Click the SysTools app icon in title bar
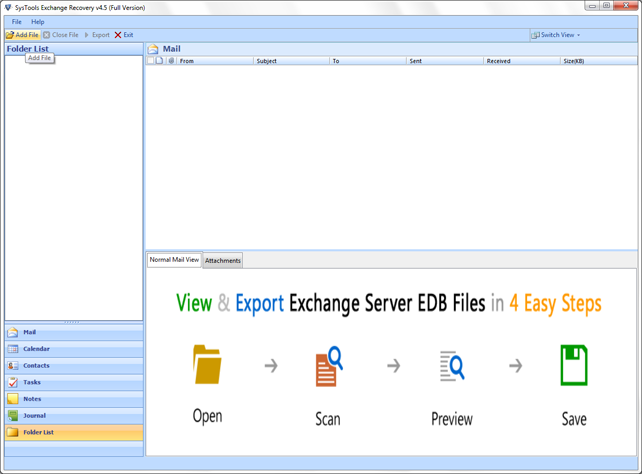The image size is (642, 474). tap(8, 7)
